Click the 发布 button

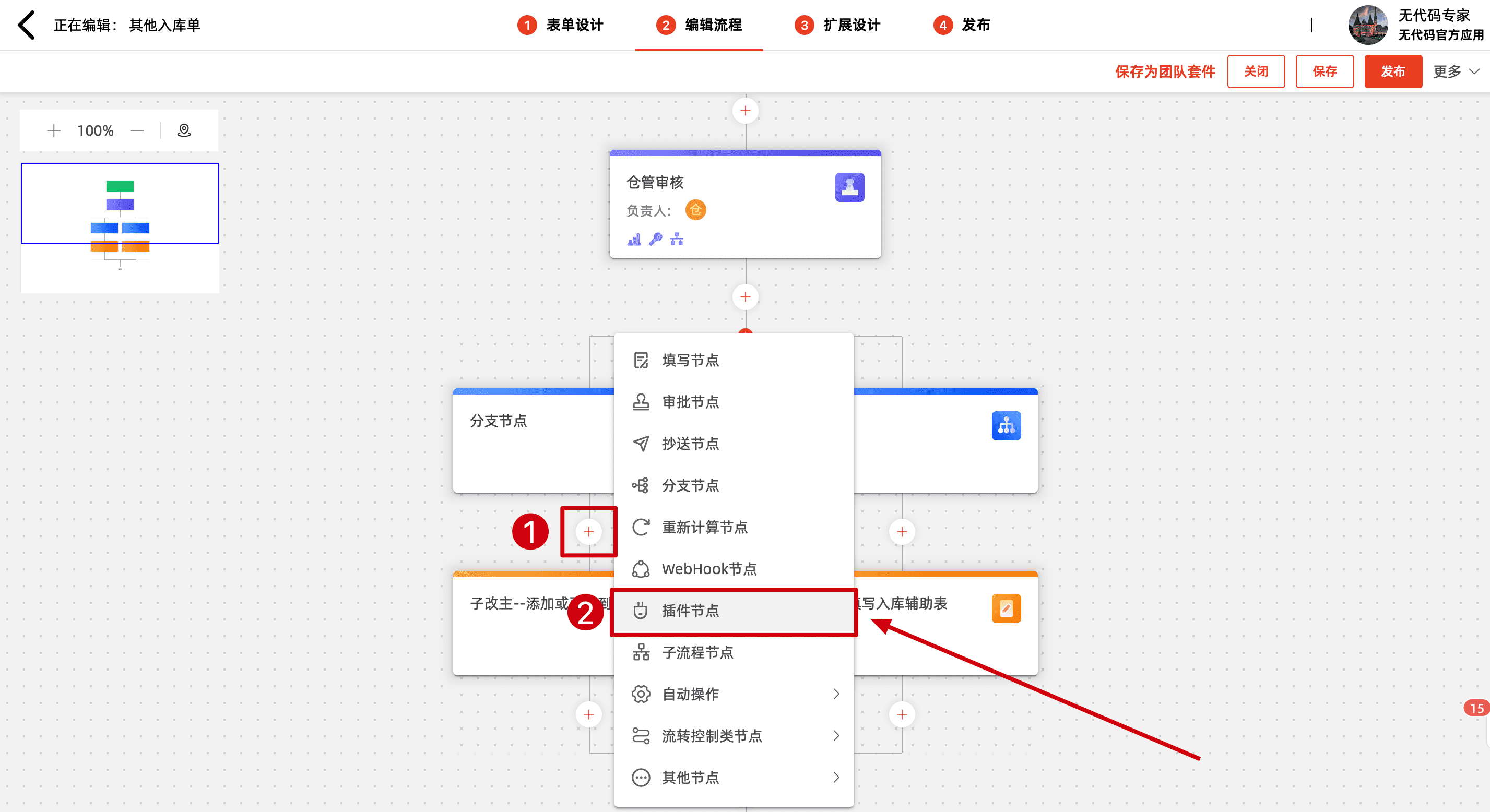pos(1392,71)
